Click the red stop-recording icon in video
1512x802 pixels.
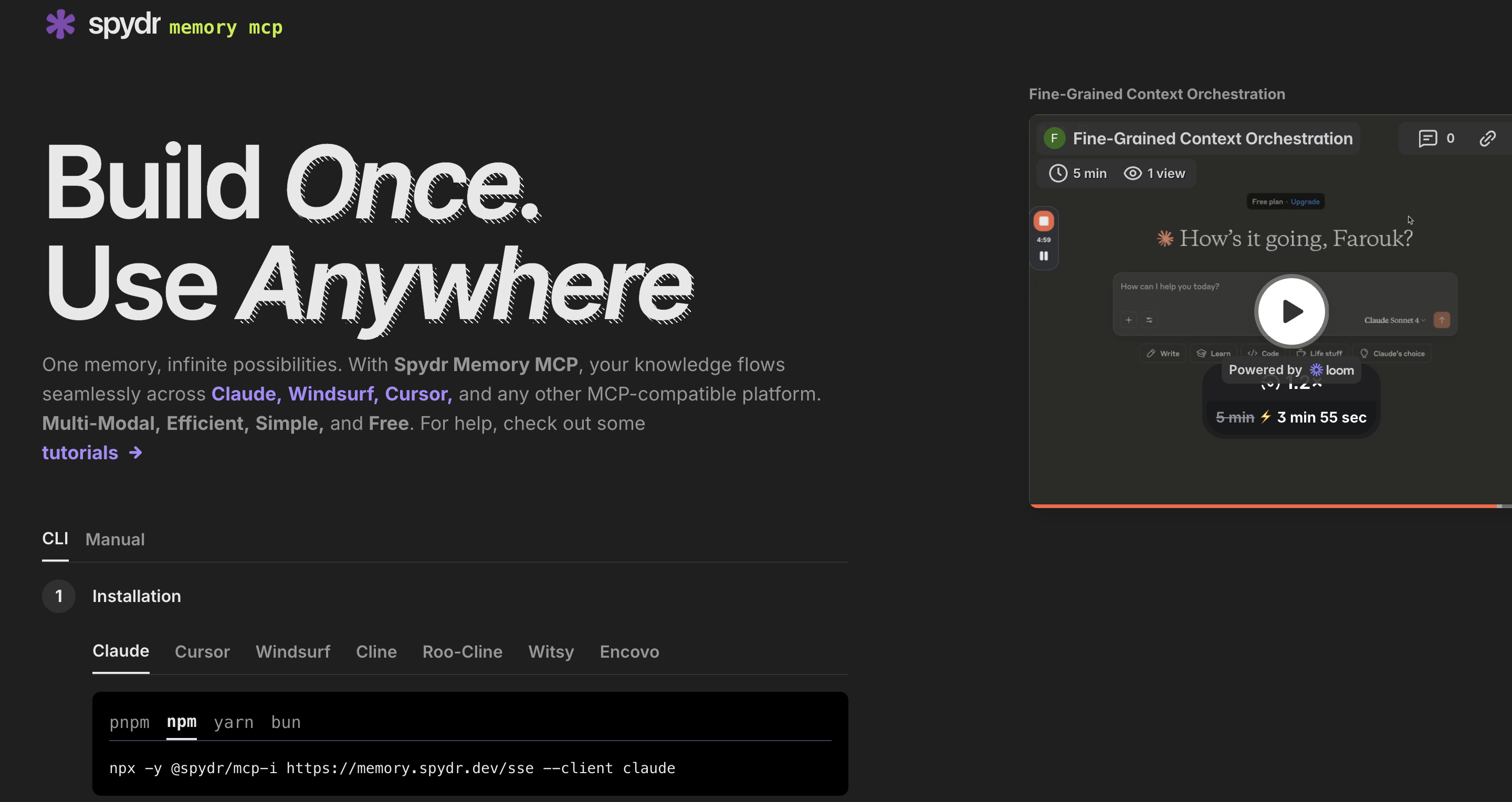1044,221
